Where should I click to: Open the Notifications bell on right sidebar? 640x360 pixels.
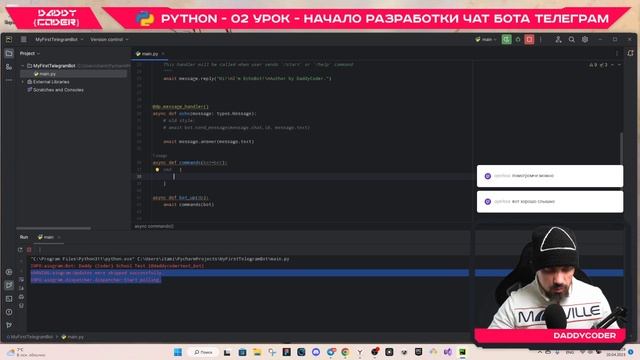coord(631,53)
